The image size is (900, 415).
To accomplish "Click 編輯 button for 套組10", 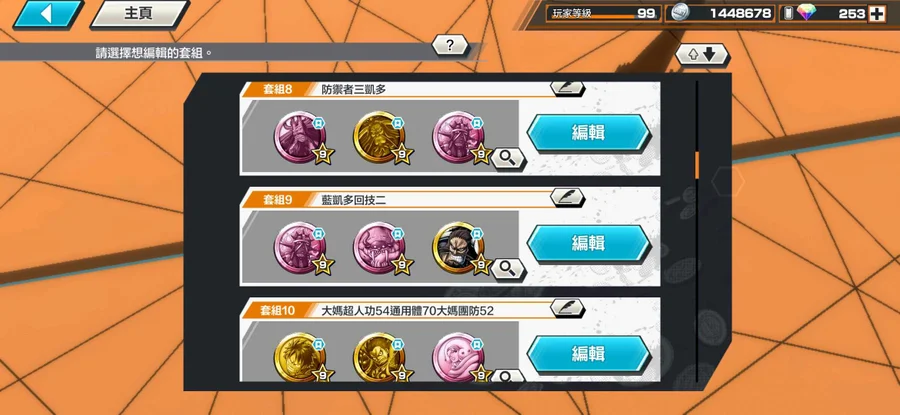I will (x=588, y=353).
